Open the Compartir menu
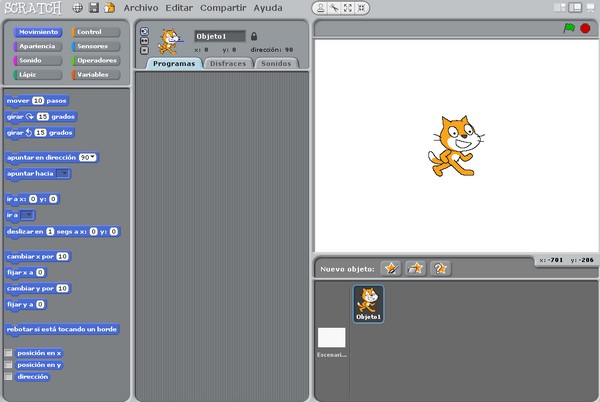Viewport: 600px width, 402px height. pos(223,8)
